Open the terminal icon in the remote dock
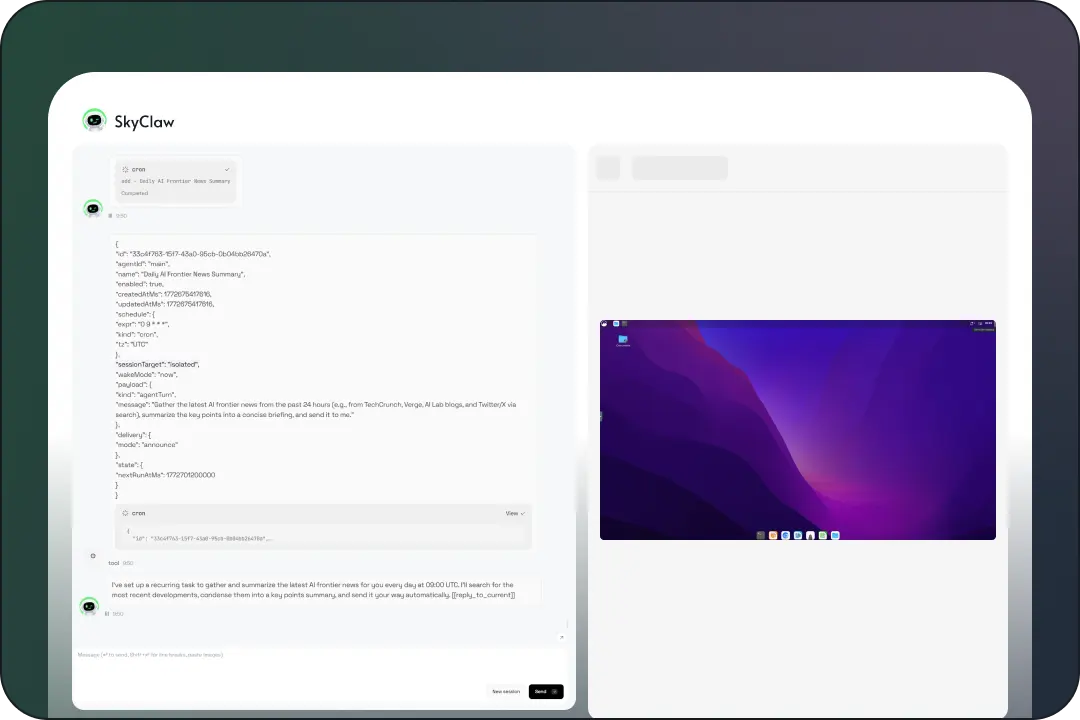 761,535
